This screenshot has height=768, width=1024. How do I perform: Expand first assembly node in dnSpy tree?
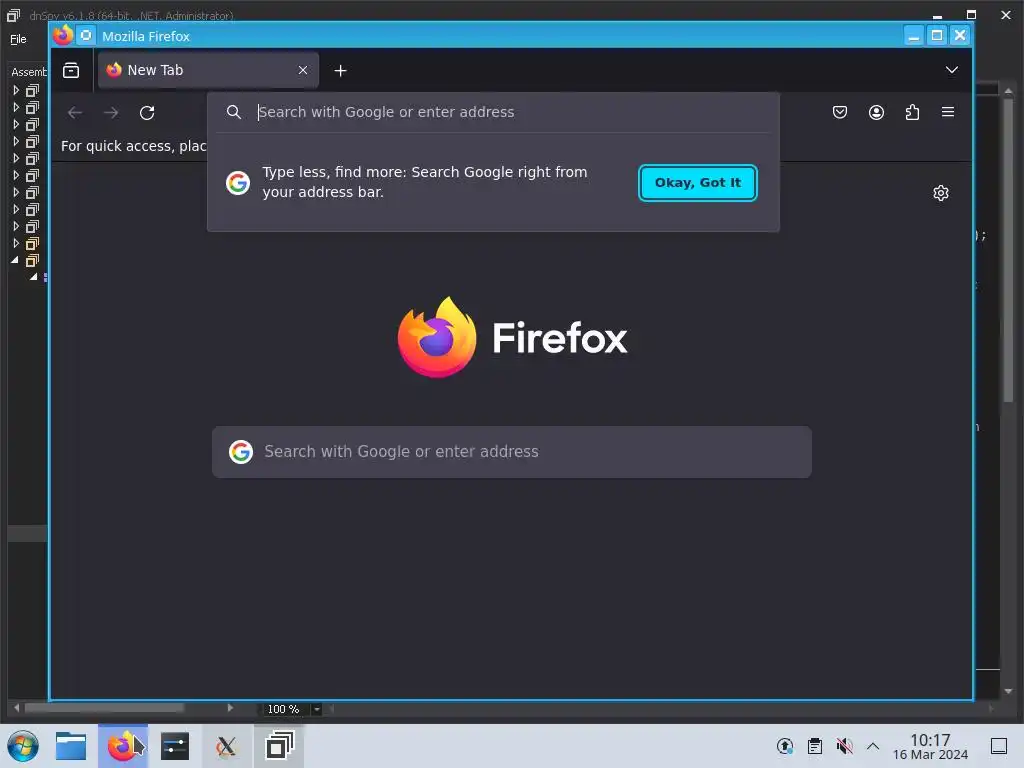(x=16, y=90)
